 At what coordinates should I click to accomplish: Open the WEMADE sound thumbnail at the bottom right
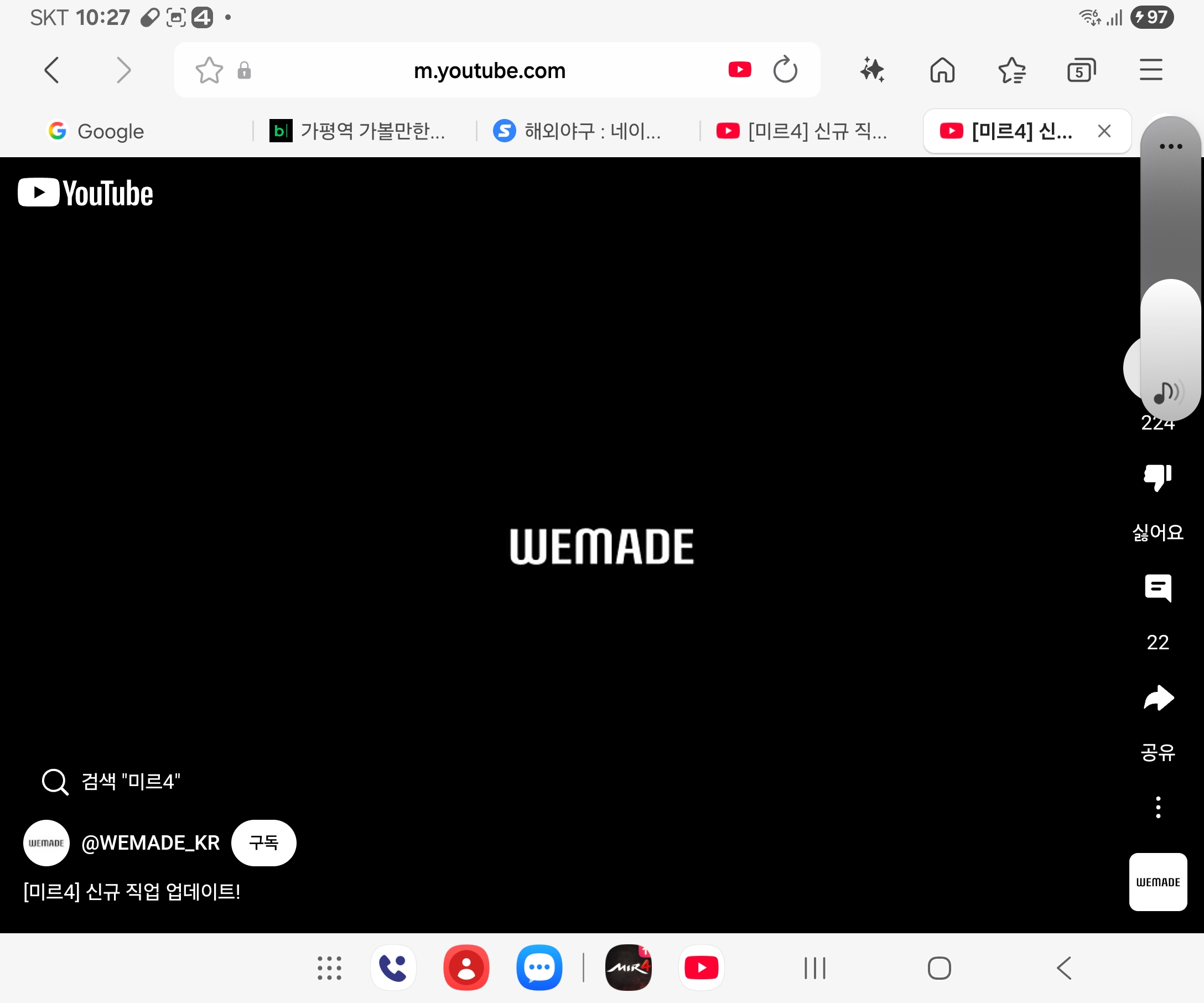click(1157, 881)
